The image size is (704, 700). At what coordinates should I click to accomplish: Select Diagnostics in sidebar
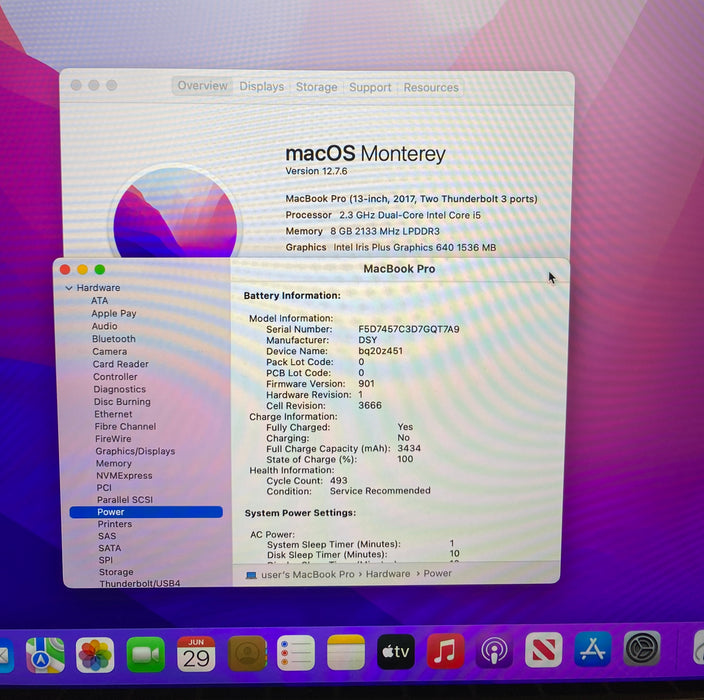click(119, 389)
